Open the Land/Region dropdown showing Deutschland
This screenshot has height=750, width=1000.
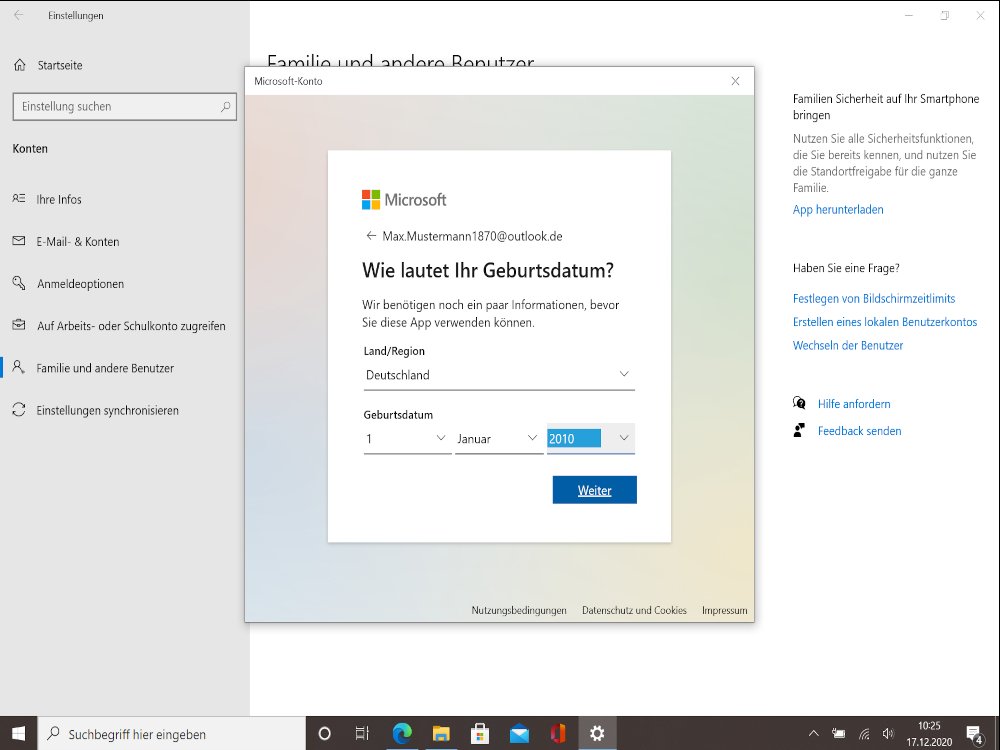coord(498,375)
